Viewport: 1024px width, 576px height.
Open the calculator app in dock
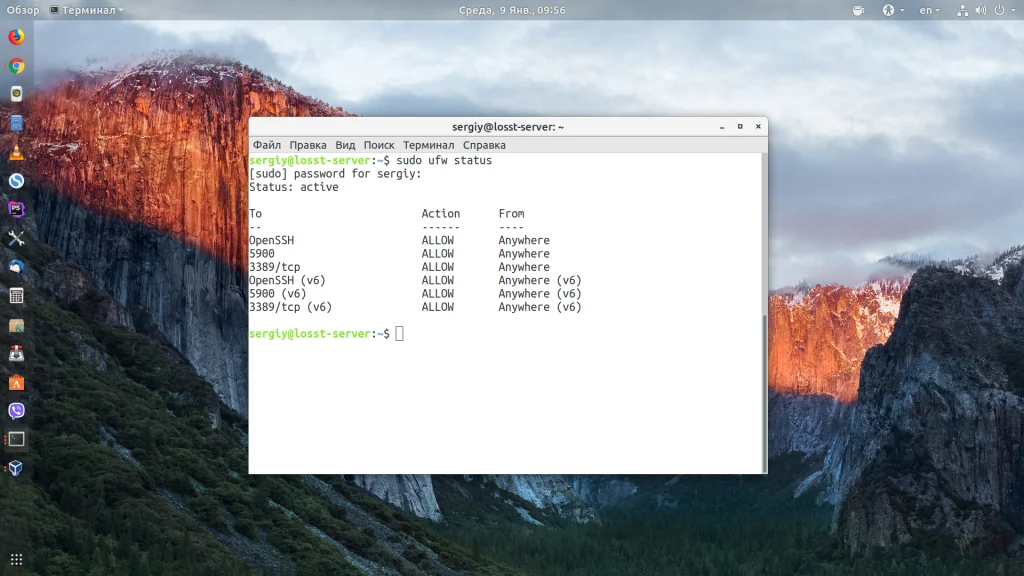pos(16,296)
